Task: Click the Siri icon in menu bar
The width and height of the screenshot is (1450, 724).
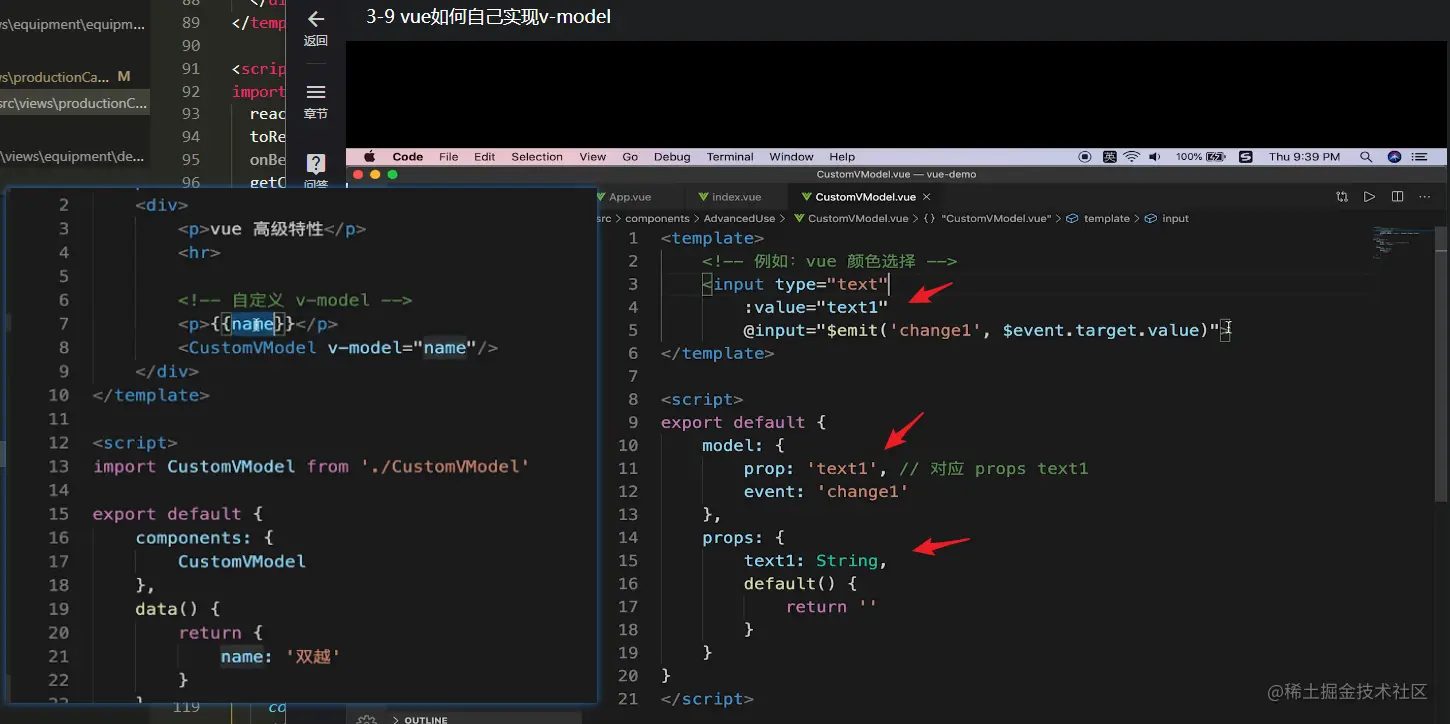Action: pos(1394,157)
